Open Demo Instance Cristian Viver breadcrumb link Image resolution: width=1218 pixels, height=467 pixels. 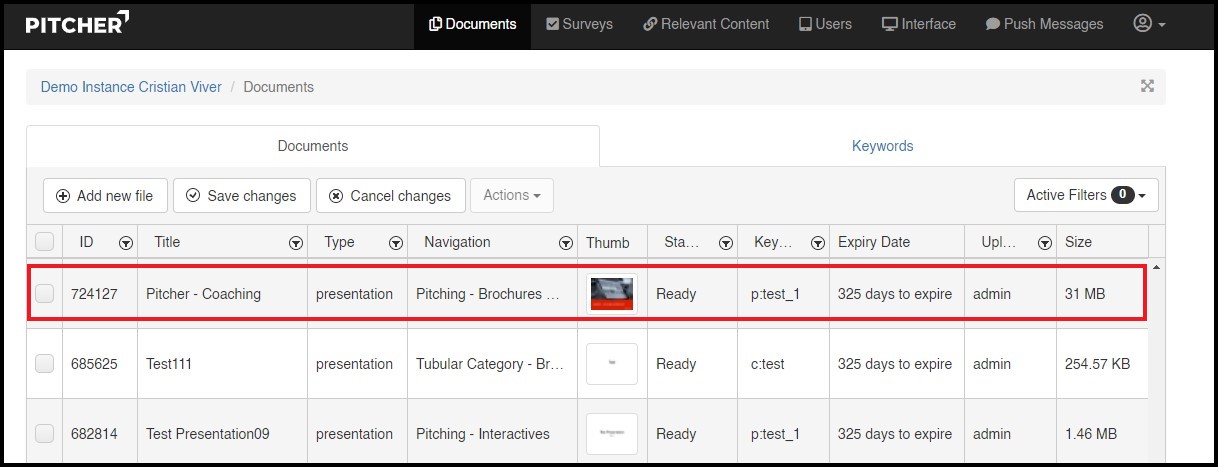click(x=131, y=87)
